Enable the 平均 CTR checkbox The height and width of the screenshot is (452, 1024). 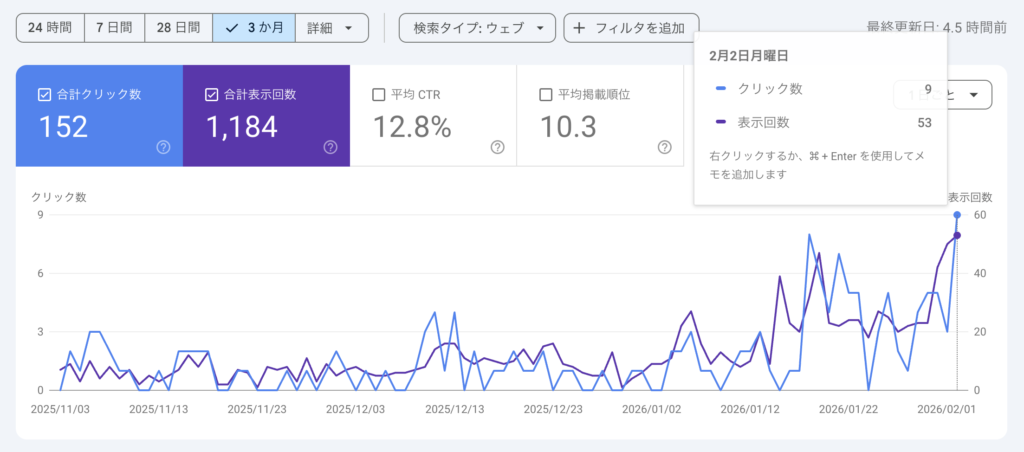click(x=379, y=95)
